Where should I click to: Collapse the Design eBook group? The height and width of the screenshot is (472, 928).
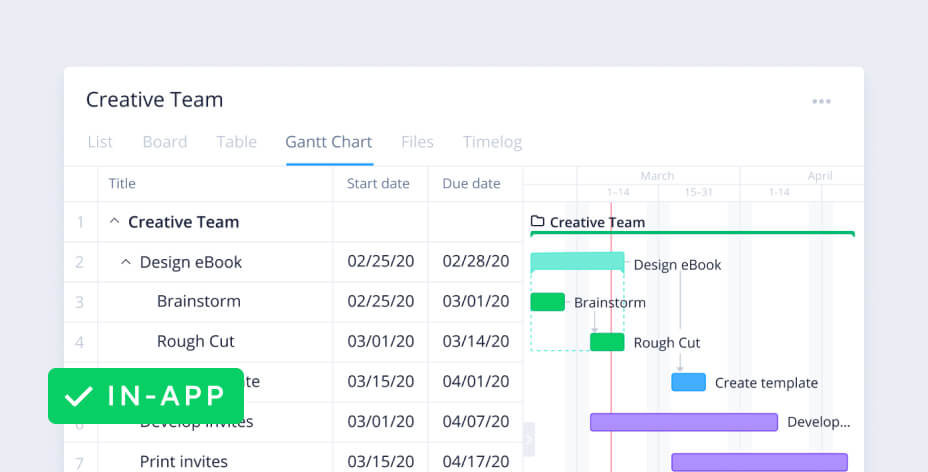point(126,262)
